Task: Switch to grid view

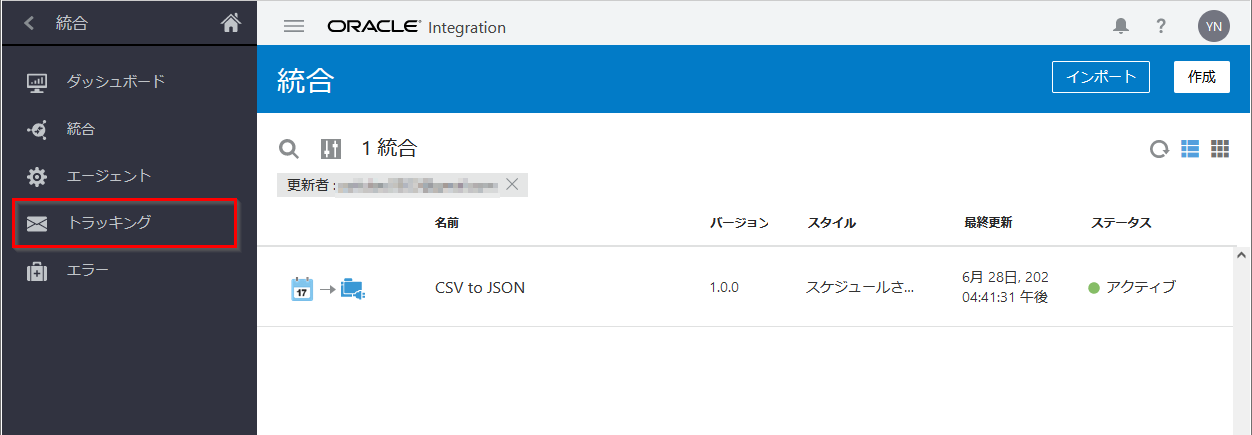Action: [1220, 149]
